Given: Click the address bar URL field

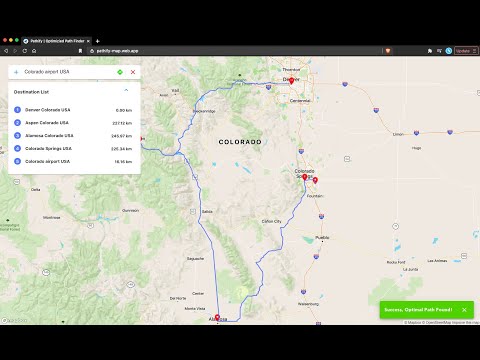Looking at the screenshot, I should pos(233,51).
